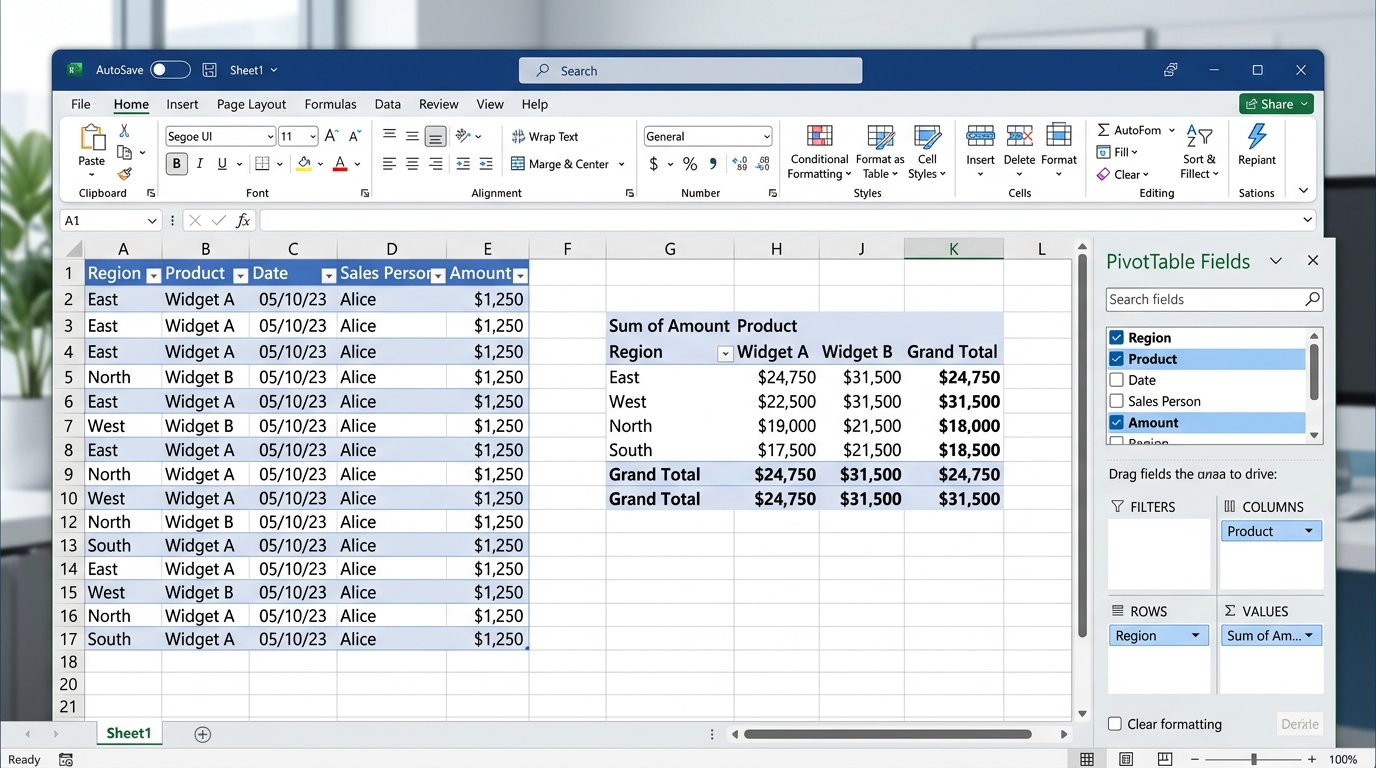Click in the Search fields box
The width and height of the screenshot is (1376, 768).
(x=1214, y=299)
